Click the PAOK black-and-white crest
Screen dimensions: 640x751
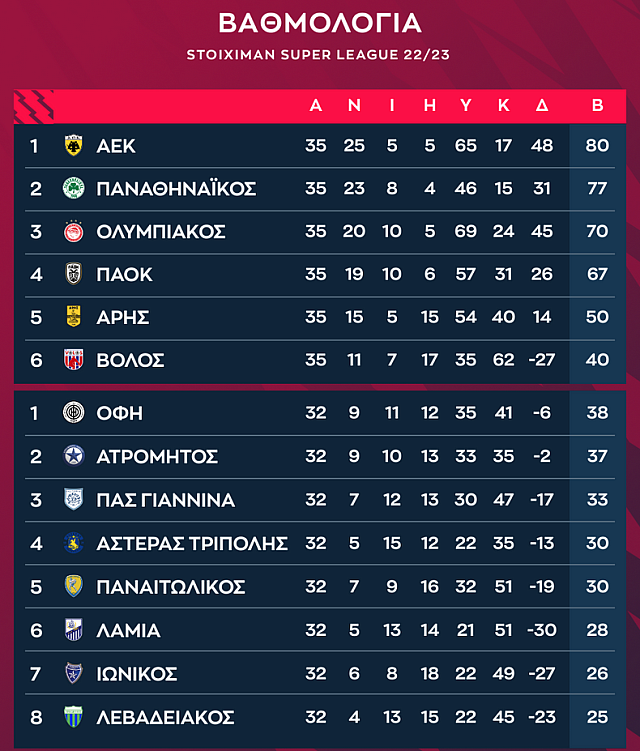tap(73, 275)
